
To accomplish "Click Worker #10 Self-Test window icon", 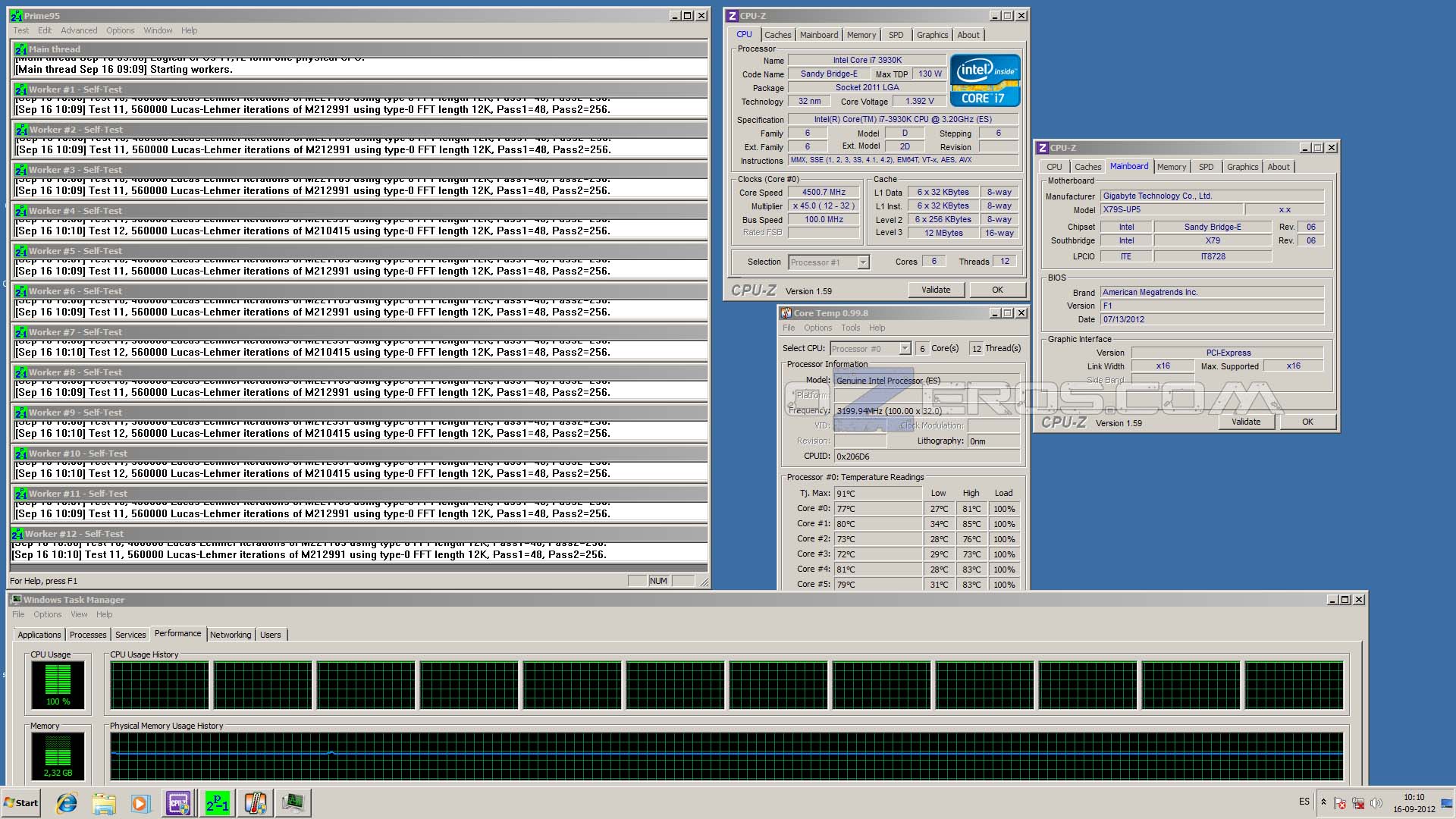I will click(20, 453).
